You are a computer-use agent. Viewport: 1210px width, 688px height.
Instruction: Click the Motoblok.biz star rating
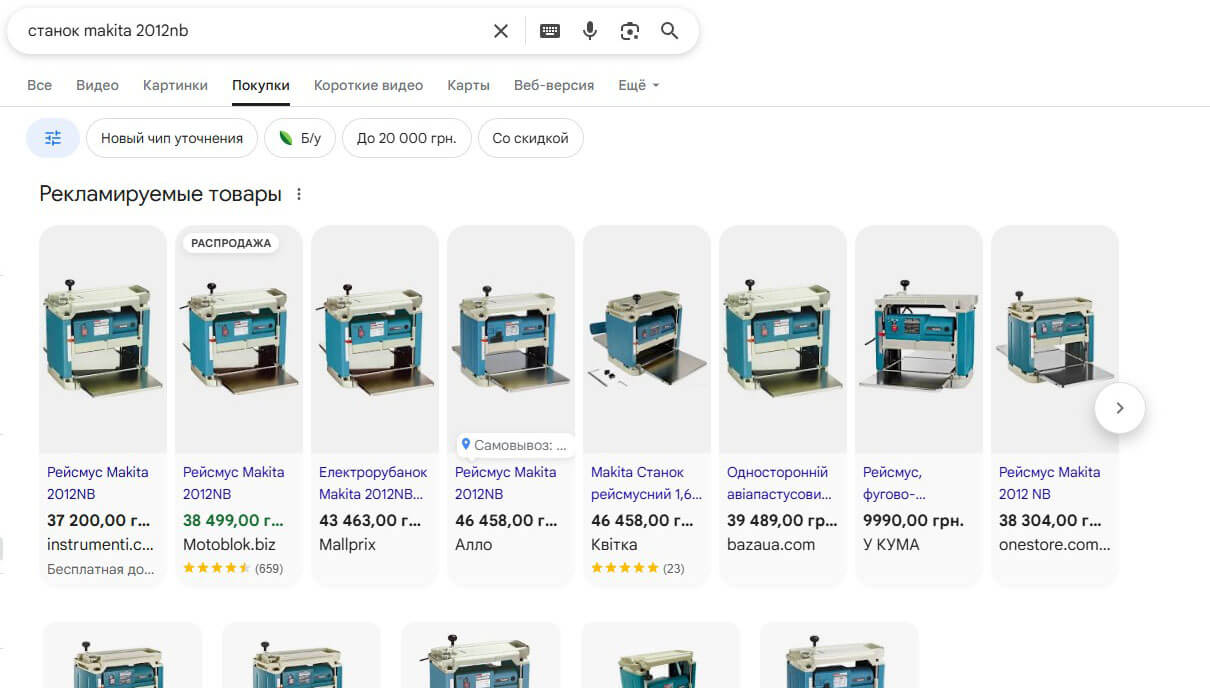pos(217,568)
